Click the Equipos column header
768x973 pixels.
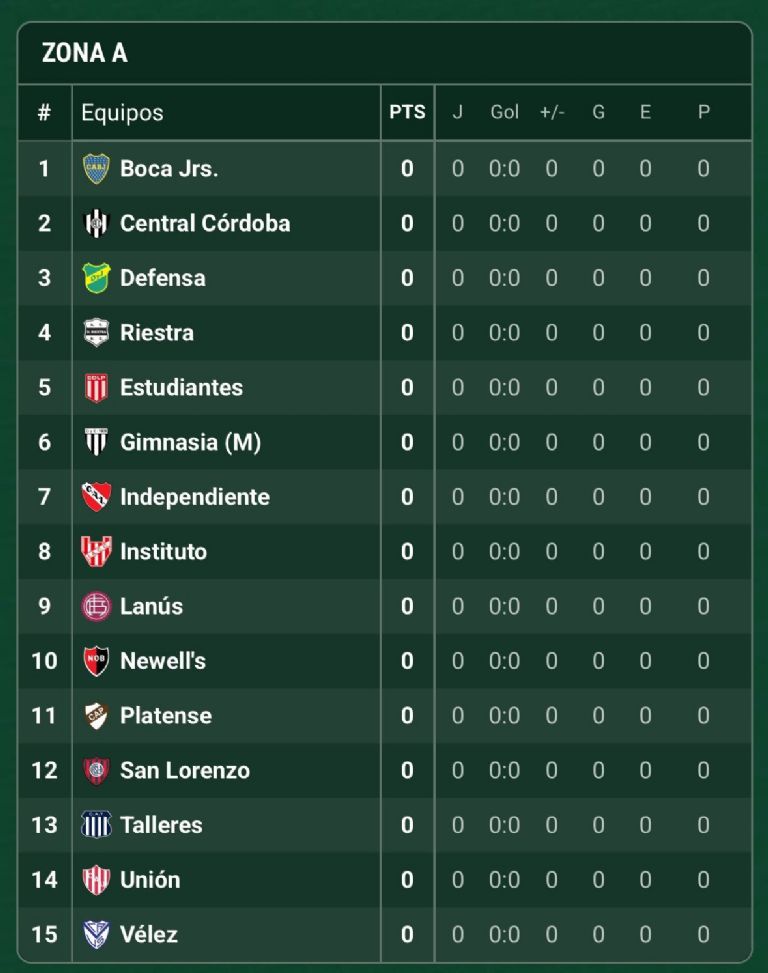[122, 113]
